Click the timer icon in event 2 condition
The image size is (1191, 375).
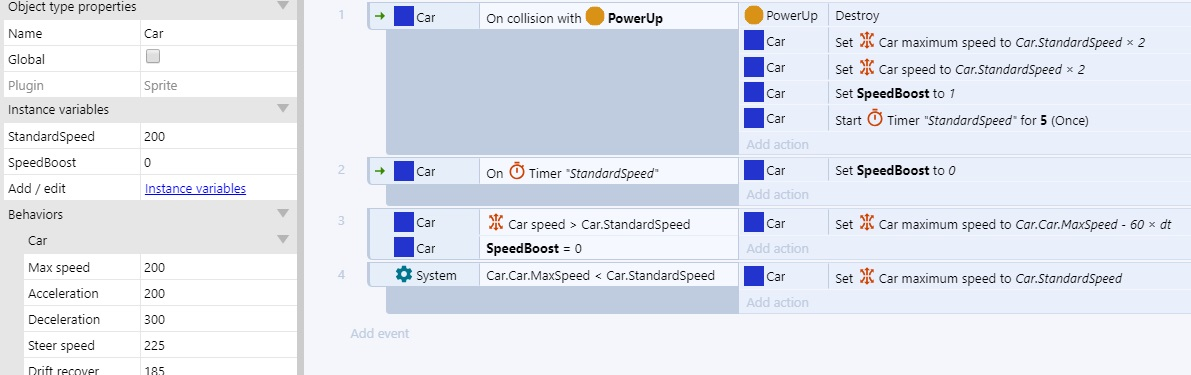click(x=517, y=172)
